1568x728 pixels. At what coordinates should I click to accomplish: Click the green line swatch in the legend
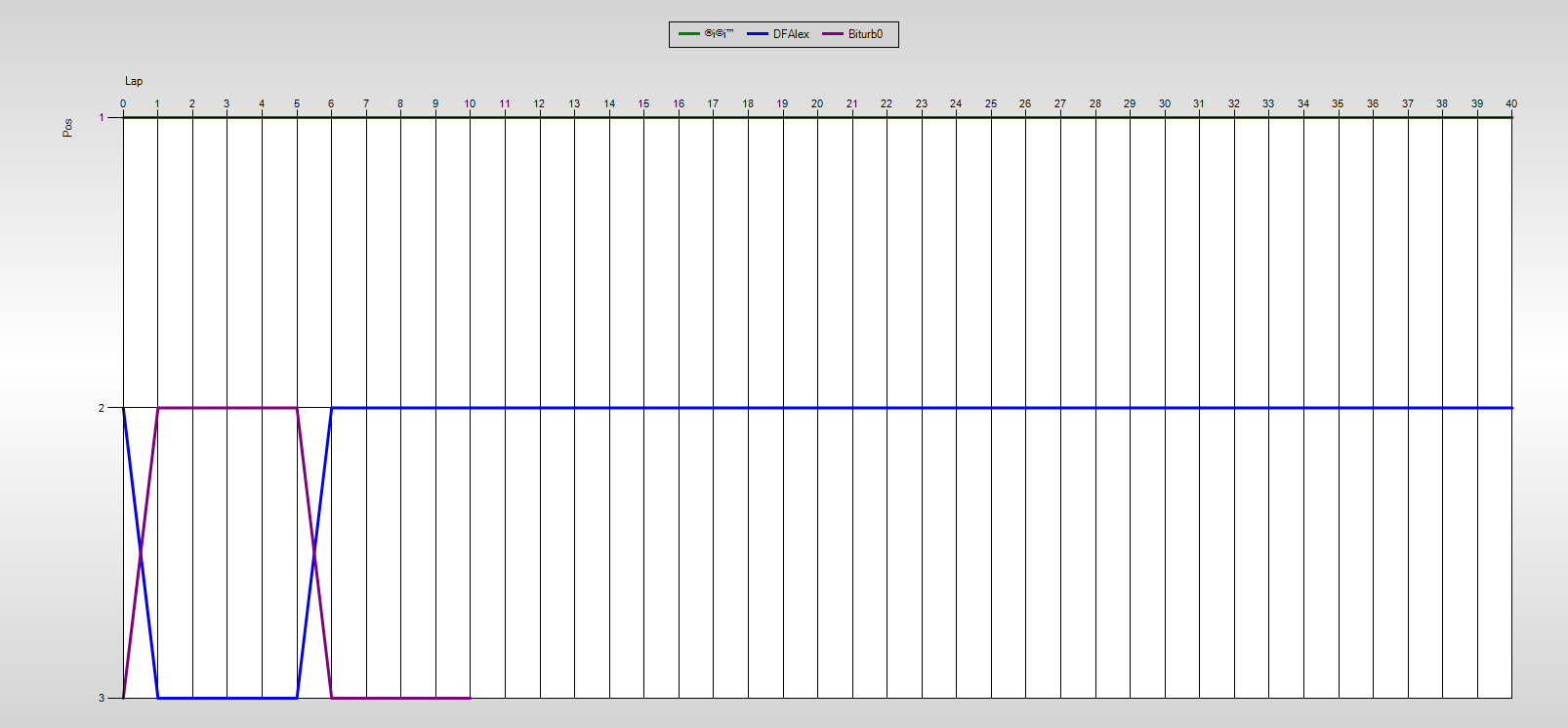click(x=689, y=34)
